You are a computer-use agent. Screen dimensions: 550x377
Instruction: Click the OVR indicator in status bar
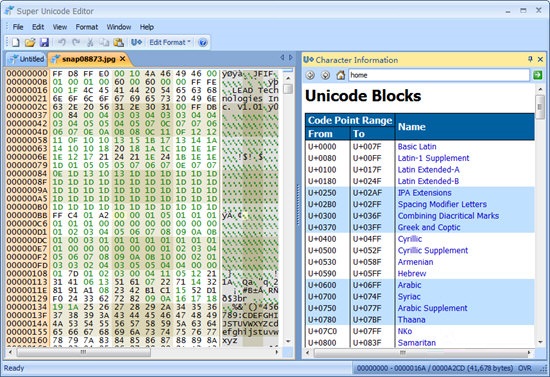click(x=525, y=368)
